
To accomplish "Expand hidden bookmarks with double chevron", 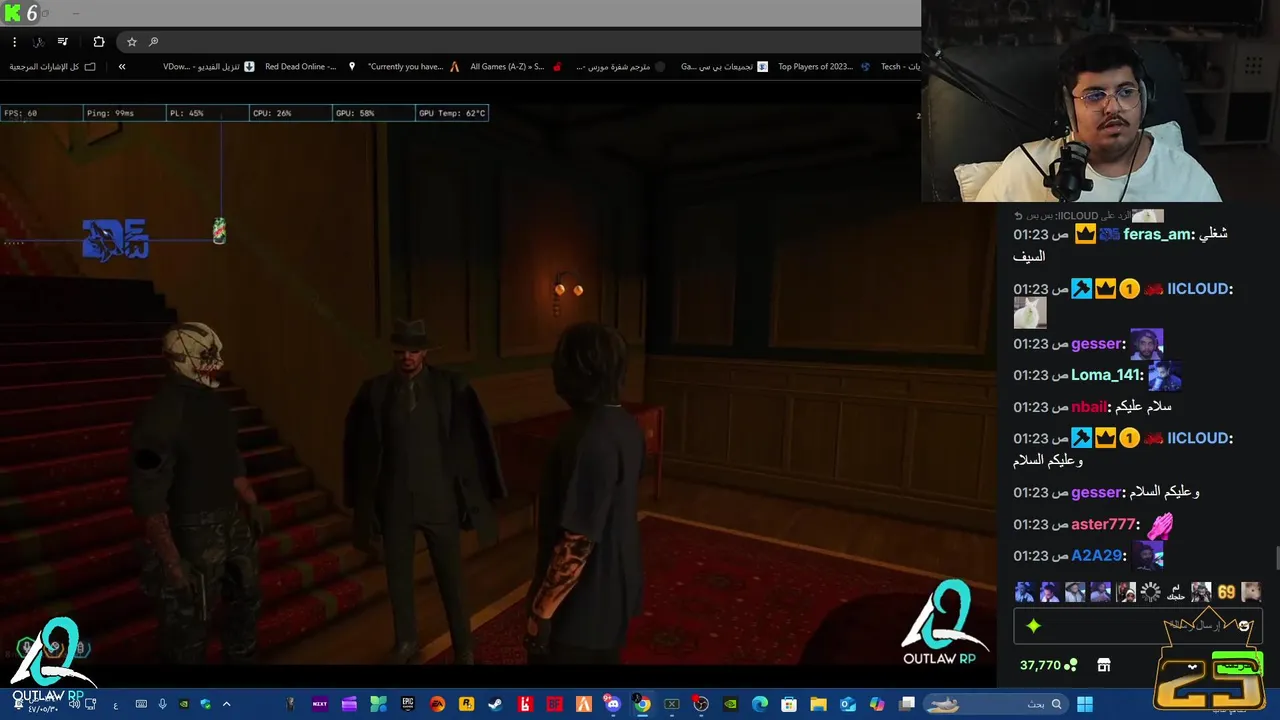I will tap(122, 67).
